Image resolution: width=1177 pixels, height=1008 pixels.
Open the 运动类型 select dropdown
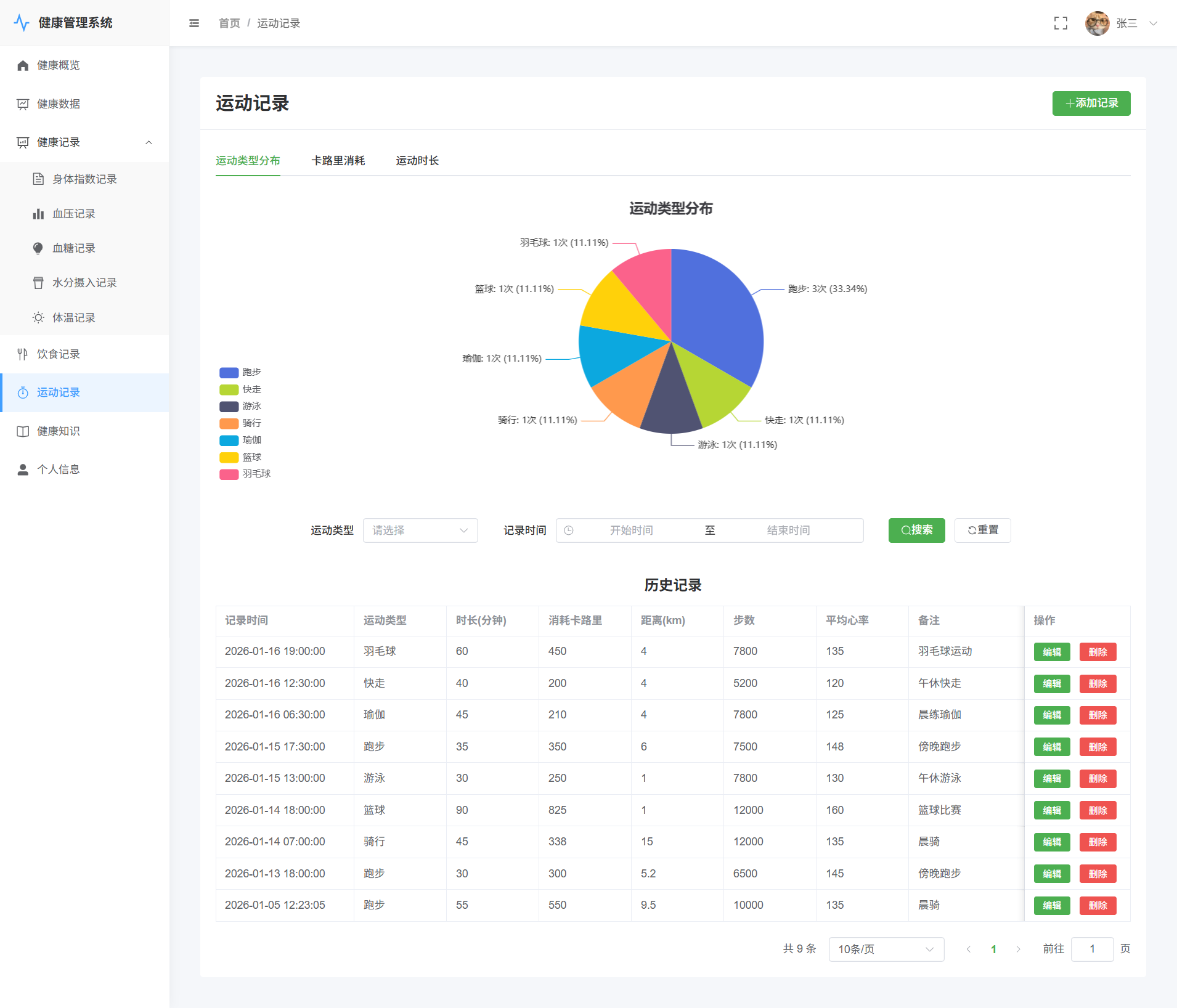coord(420,530)
